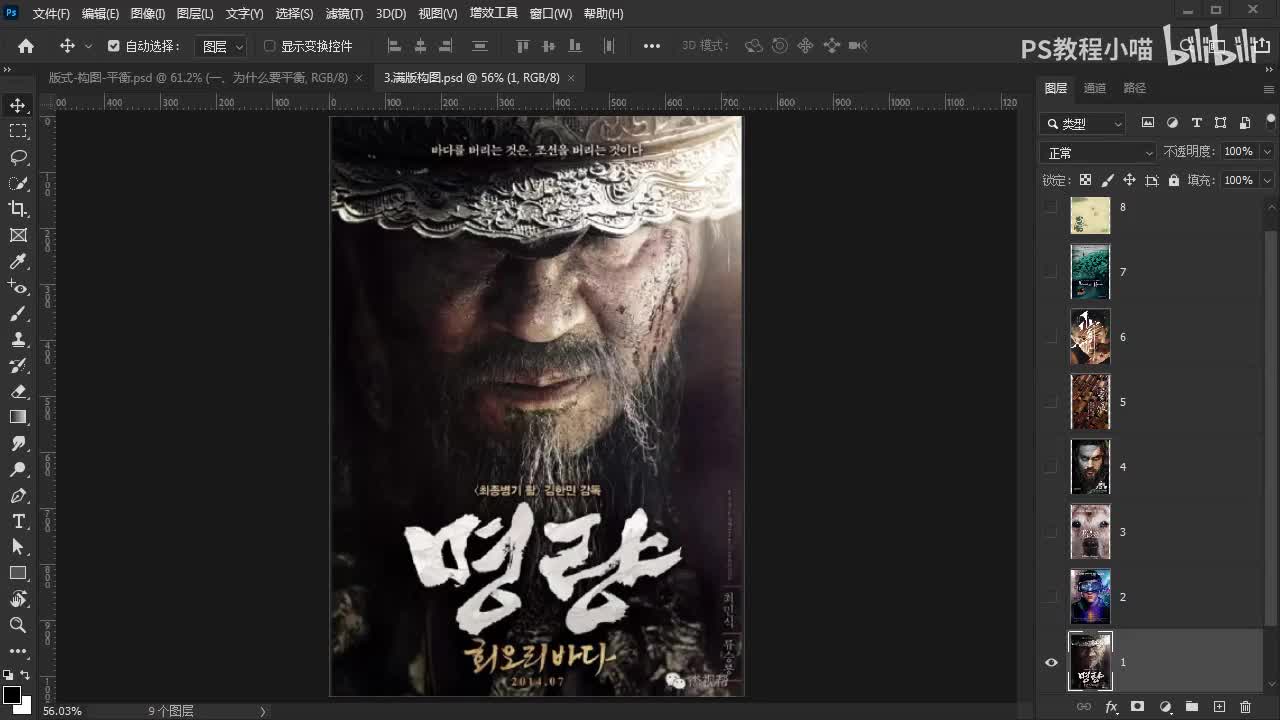Viewport: 1280px width, 720px height.
Task: Click the foreground color swatch
Action: [12, 694]
